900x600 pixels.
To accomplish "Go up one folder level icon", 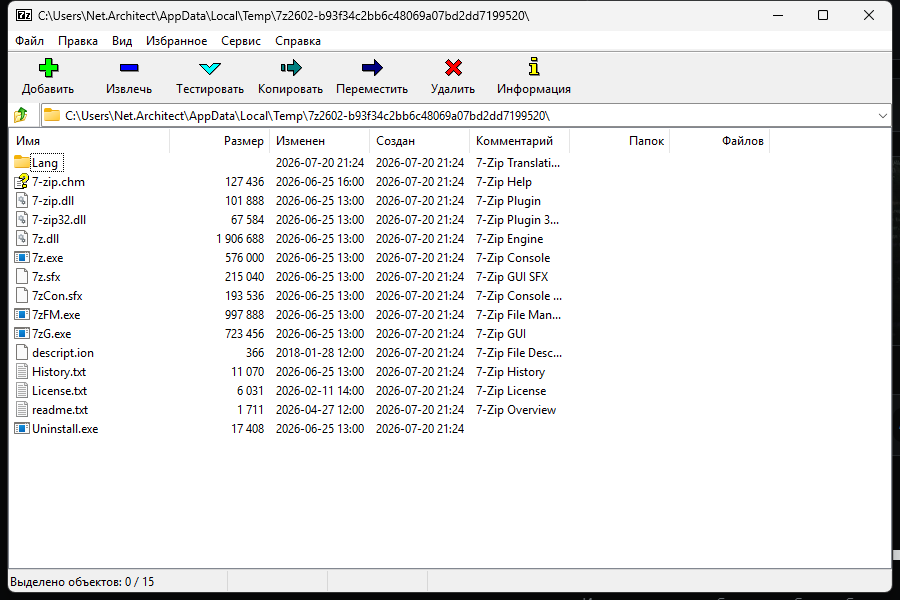I will (x=21, y=115).
